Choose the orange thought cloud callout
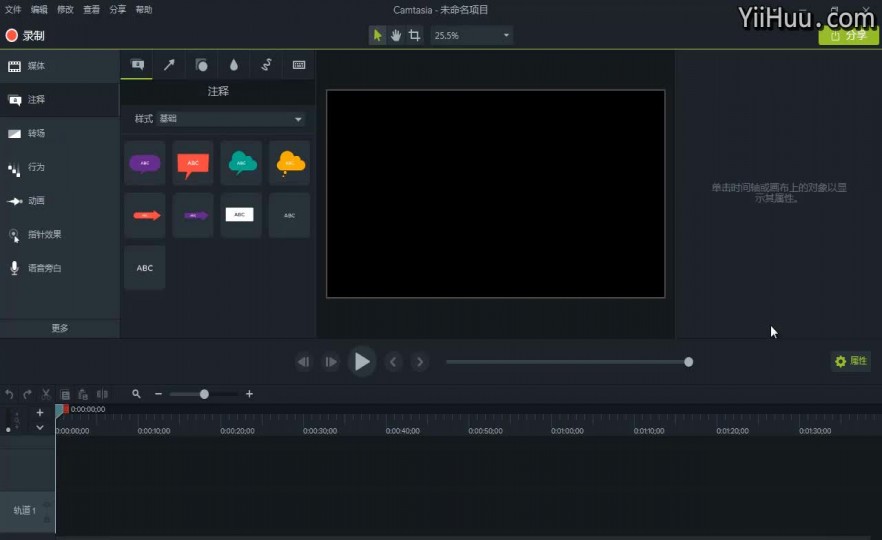This screenshot has height=540, width=882. tap(290, 163)
